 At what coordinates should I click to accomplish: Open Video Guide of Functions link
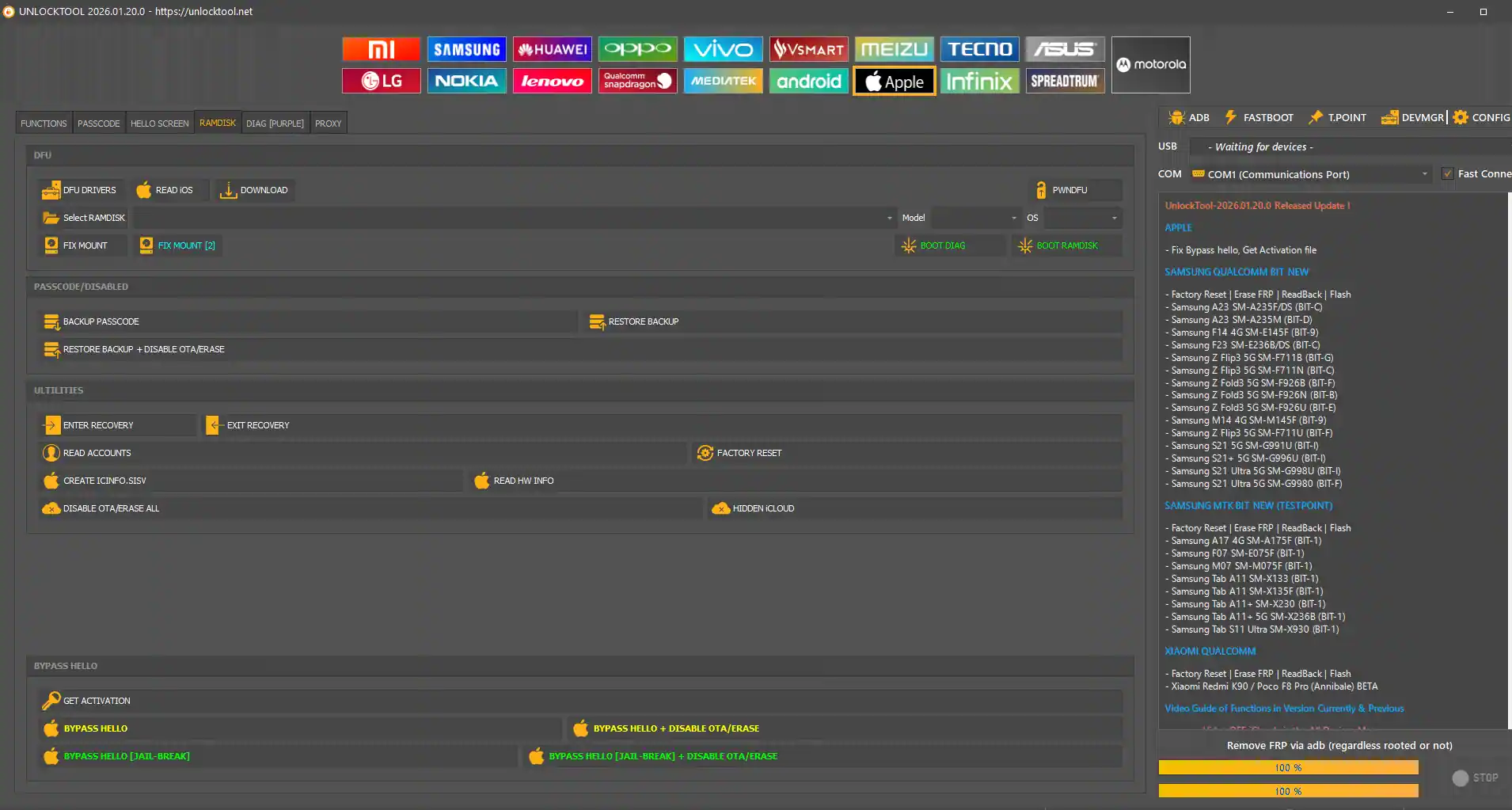[x=1284, y=709]
